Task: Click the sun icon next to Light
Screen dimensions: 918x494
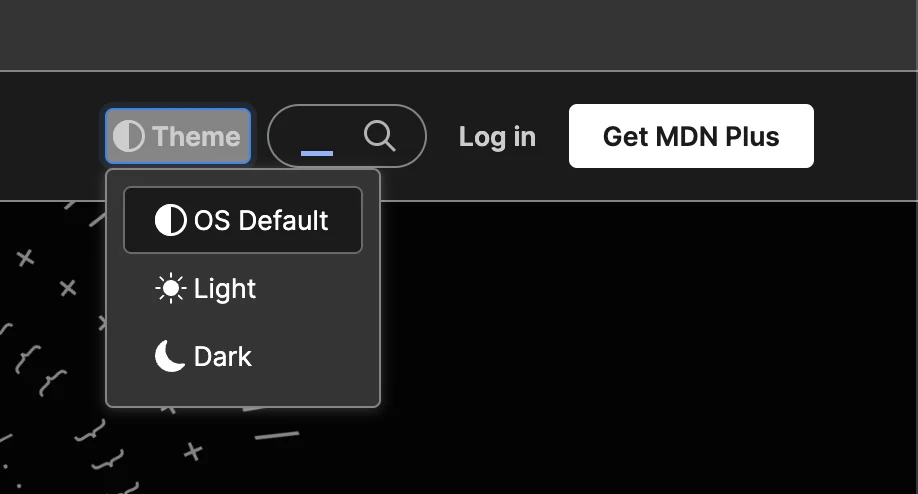Action: tap(170, 289)
